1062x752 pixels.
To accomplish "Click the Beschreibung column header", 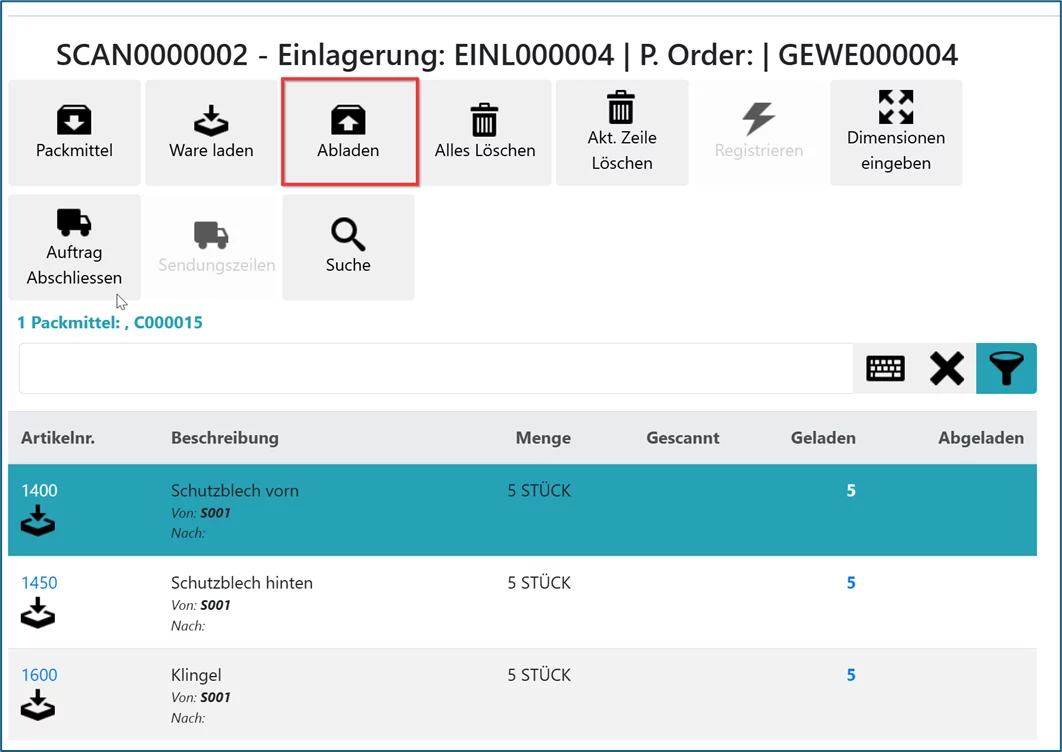I will click(x=225, y=438).
